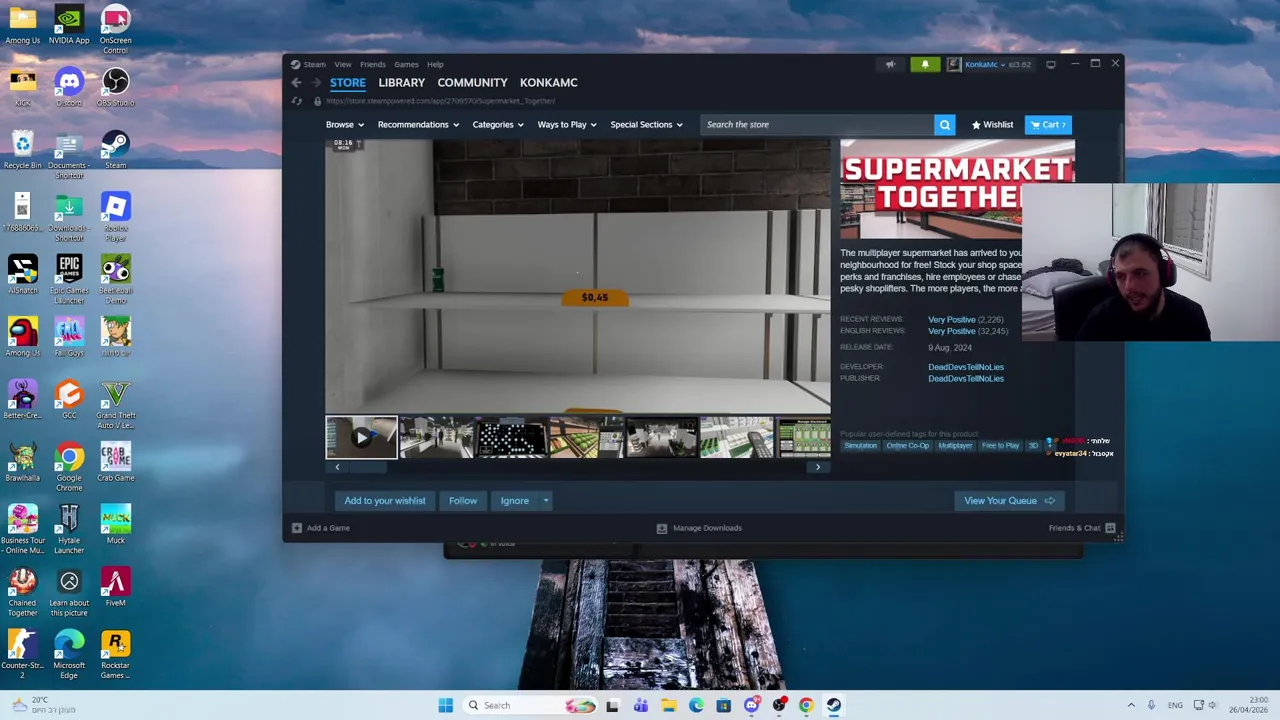Open Rockstar Games desktop shortcut

click(x=115, y=654)
